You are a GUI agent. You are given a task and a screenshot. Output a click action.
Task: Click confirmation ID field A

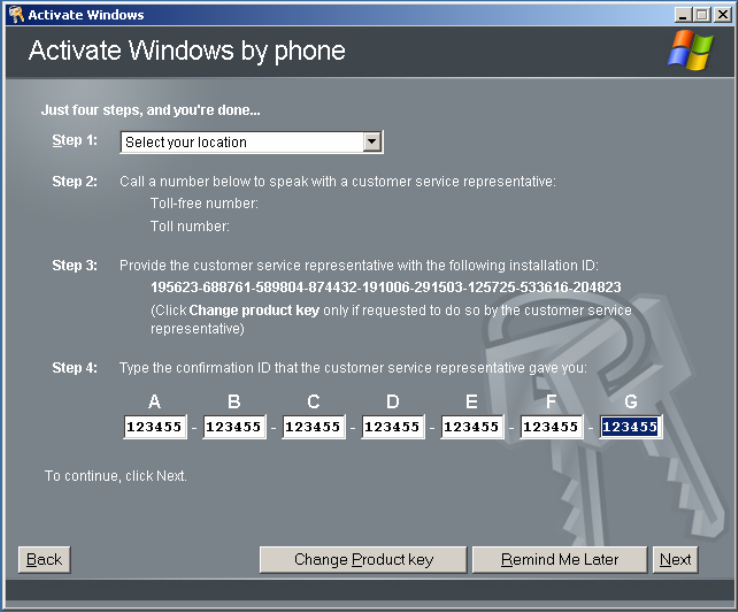click(155, 427)
